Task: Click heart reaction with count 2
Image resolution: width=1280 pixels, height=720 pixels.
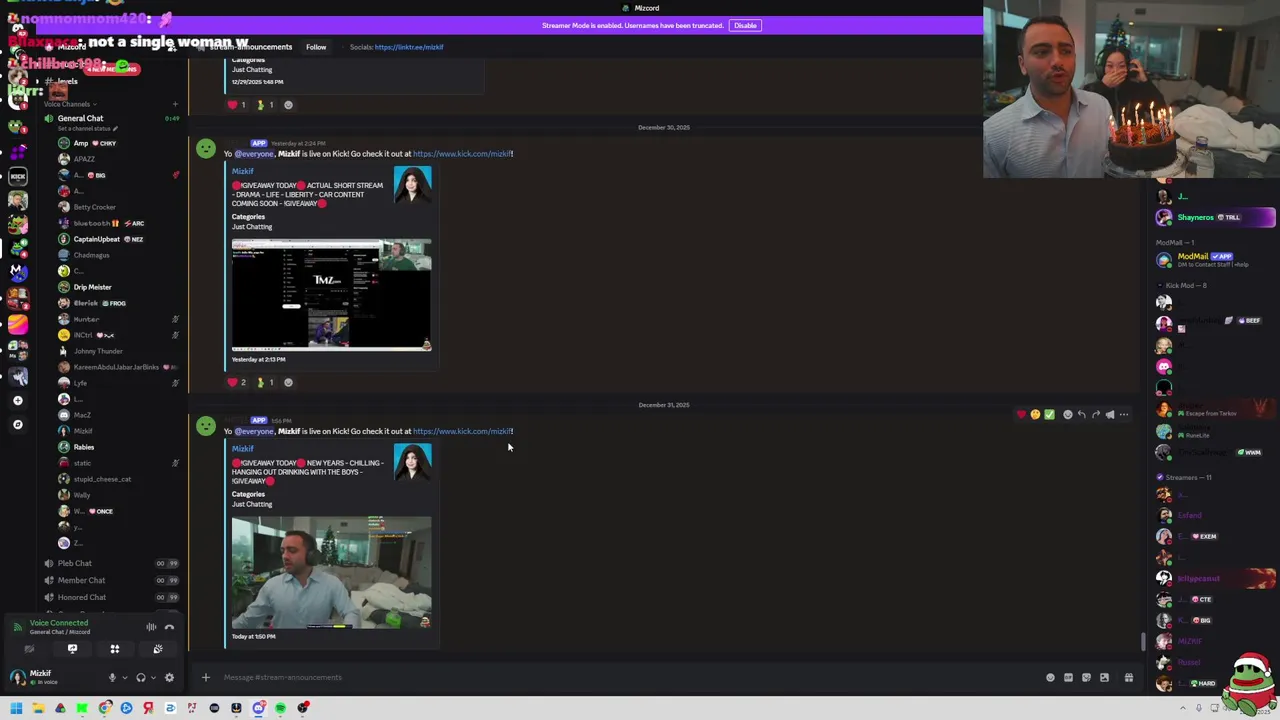Action: pyautogui.click(x=237, y=382)
